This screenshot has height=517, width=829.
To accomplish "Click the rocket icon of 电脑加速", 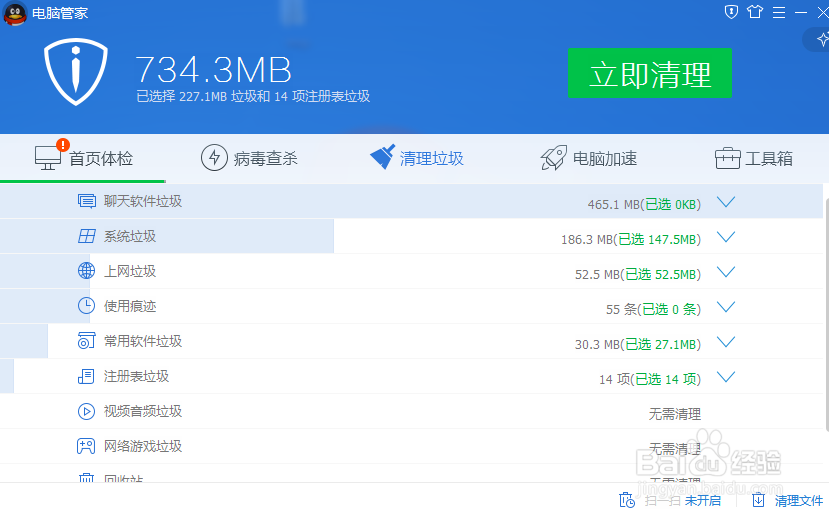I will [x=554, y=158].
